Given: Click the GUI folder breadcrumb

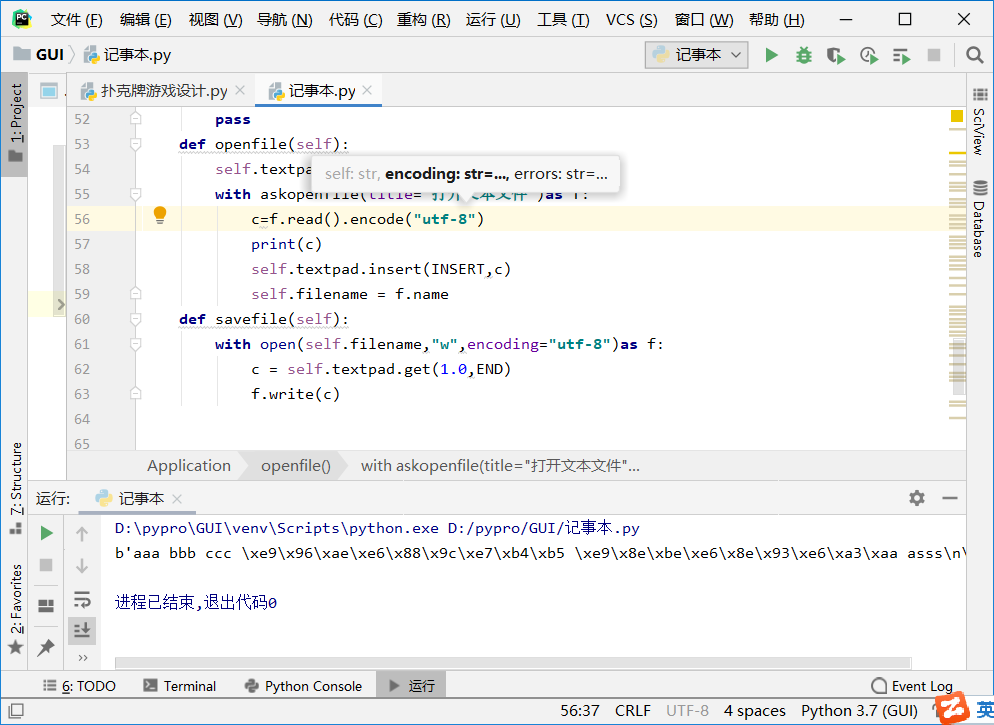Looking at the screenshot, I should (x=39, y=55).
